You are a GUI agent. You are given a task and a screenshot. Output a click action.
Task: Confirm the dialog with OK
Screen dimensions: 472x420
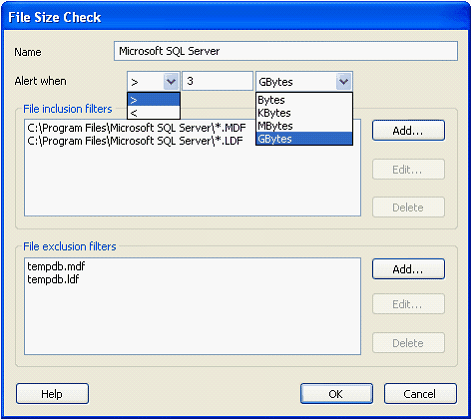tap(336, 394)
